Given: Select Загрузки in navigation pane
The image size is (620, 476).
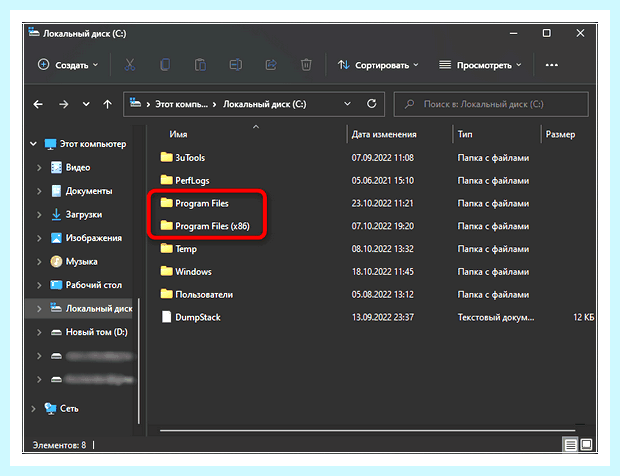Looking at the screenshot, I should (x=83, y=215).
